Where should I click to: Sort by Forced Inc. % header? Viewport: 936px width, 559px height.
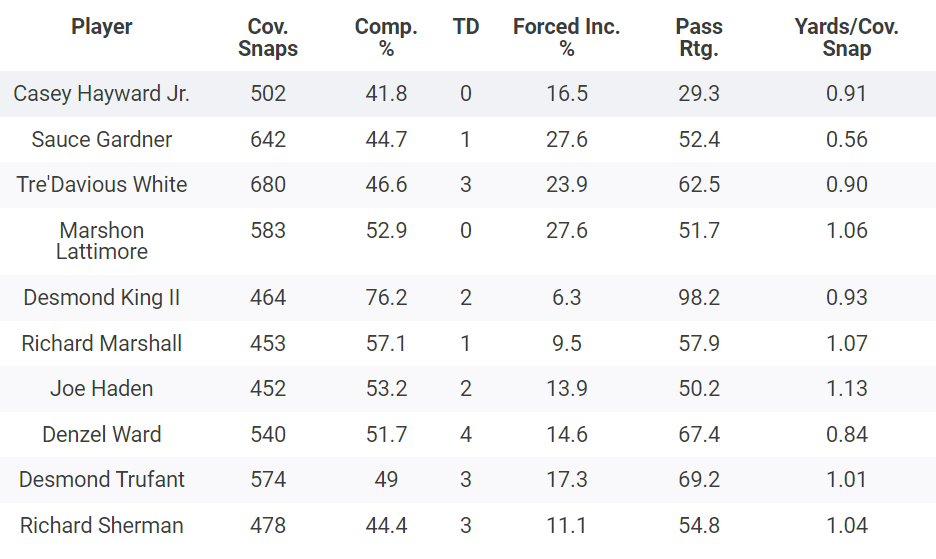pyautogui.click(x=566, y=37)
